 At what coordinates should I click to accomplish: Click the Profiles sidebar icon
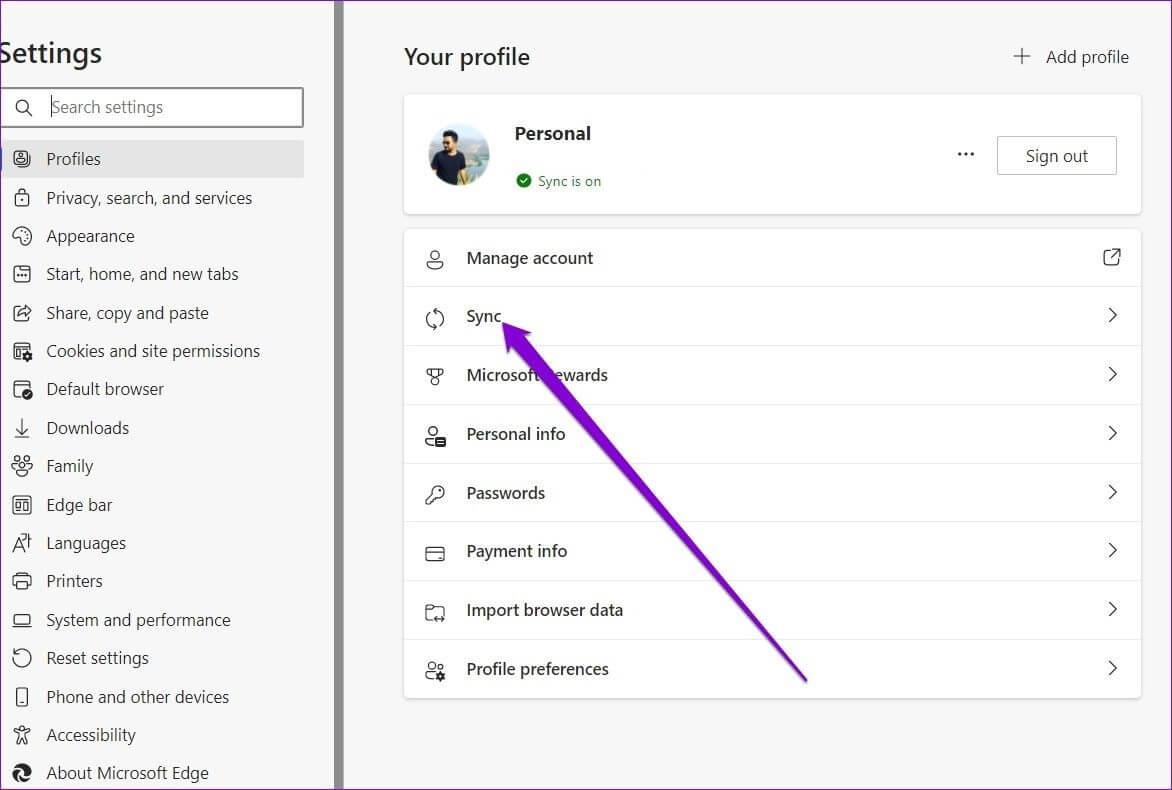[22, 158]
